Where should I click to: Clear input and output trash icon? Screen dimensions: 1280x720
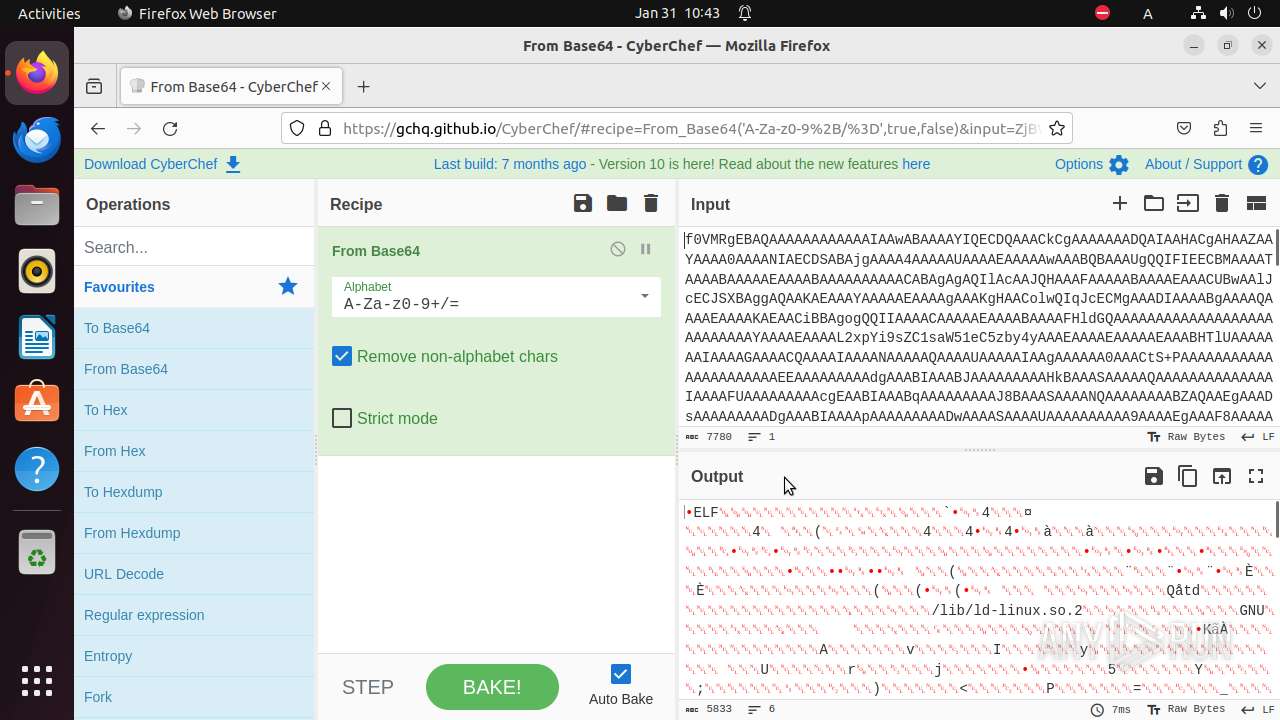[1222, 204]
